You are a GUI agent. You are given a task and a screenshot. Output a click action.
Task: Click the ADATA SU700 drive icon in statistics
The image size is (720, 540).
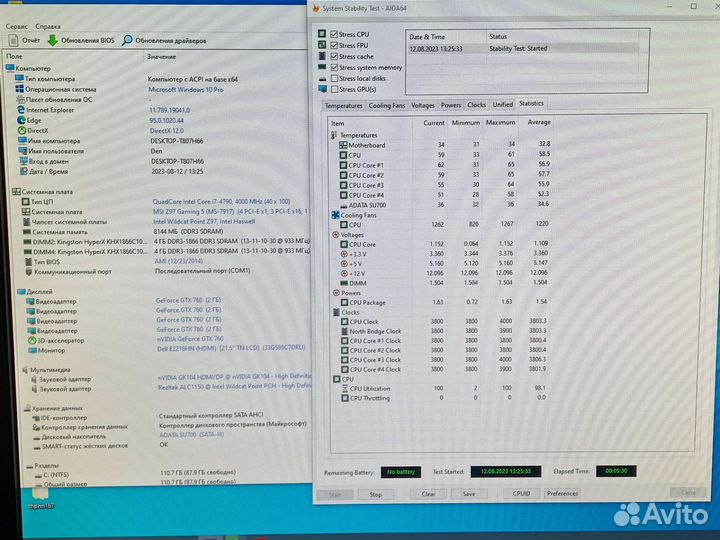pos(343,206)
